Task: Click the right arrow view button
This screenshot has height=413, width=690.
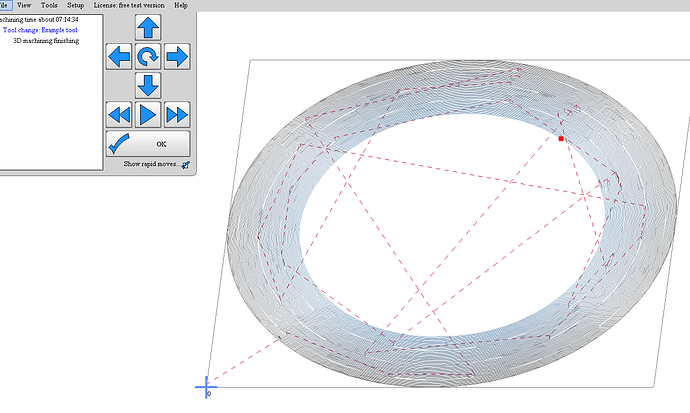Action: (177, 56)
